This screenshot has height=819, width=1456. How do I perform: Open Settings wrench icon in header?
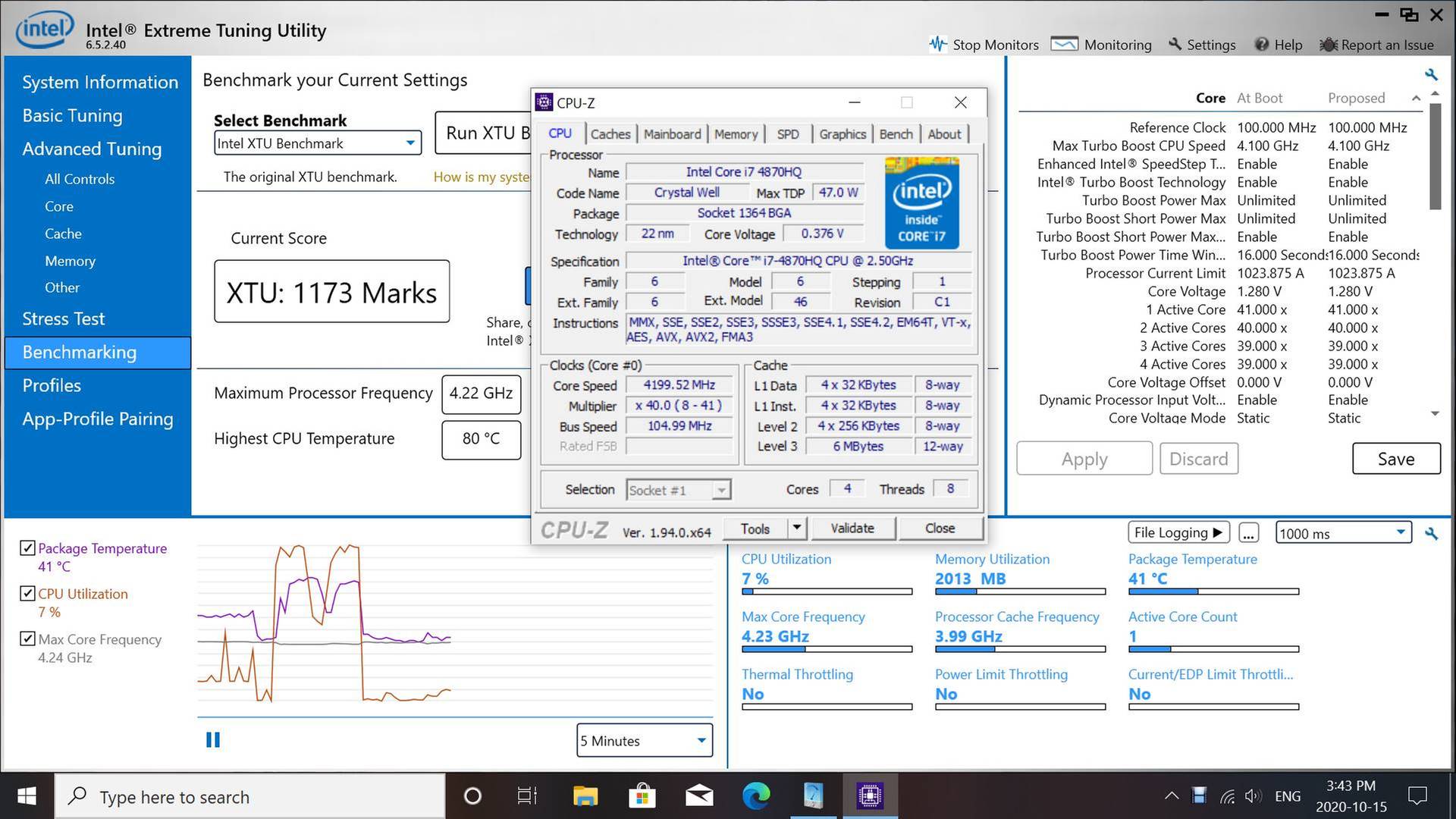click(x=1175, y=44)
